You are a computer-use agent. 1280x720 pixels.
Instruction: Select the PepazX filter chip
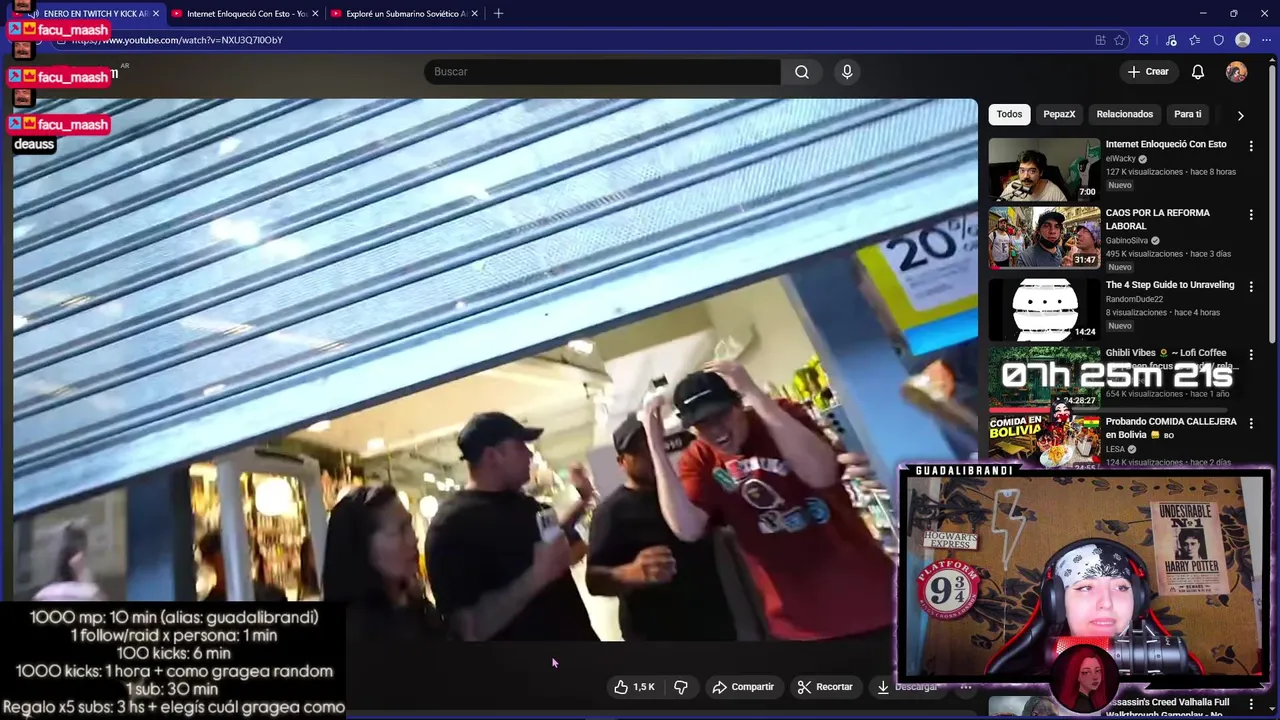click(1059, 114)
